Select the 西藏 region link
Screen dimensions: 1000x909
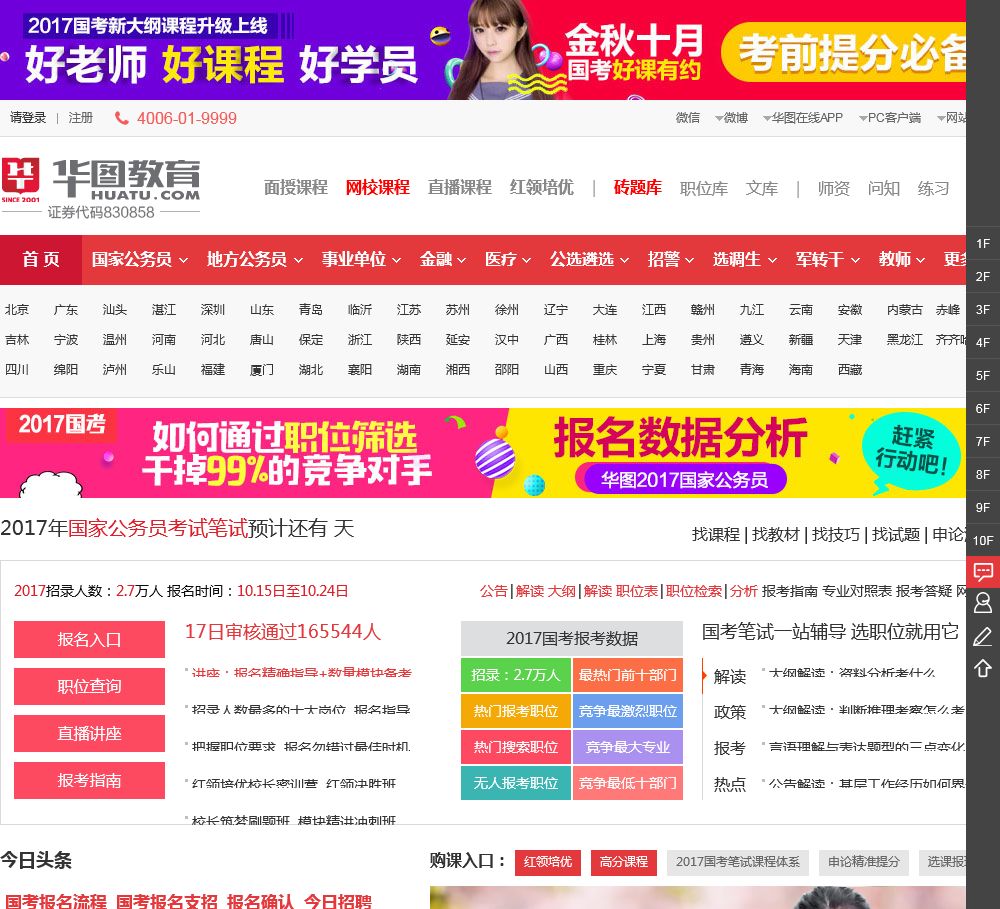tap(849, 370)
